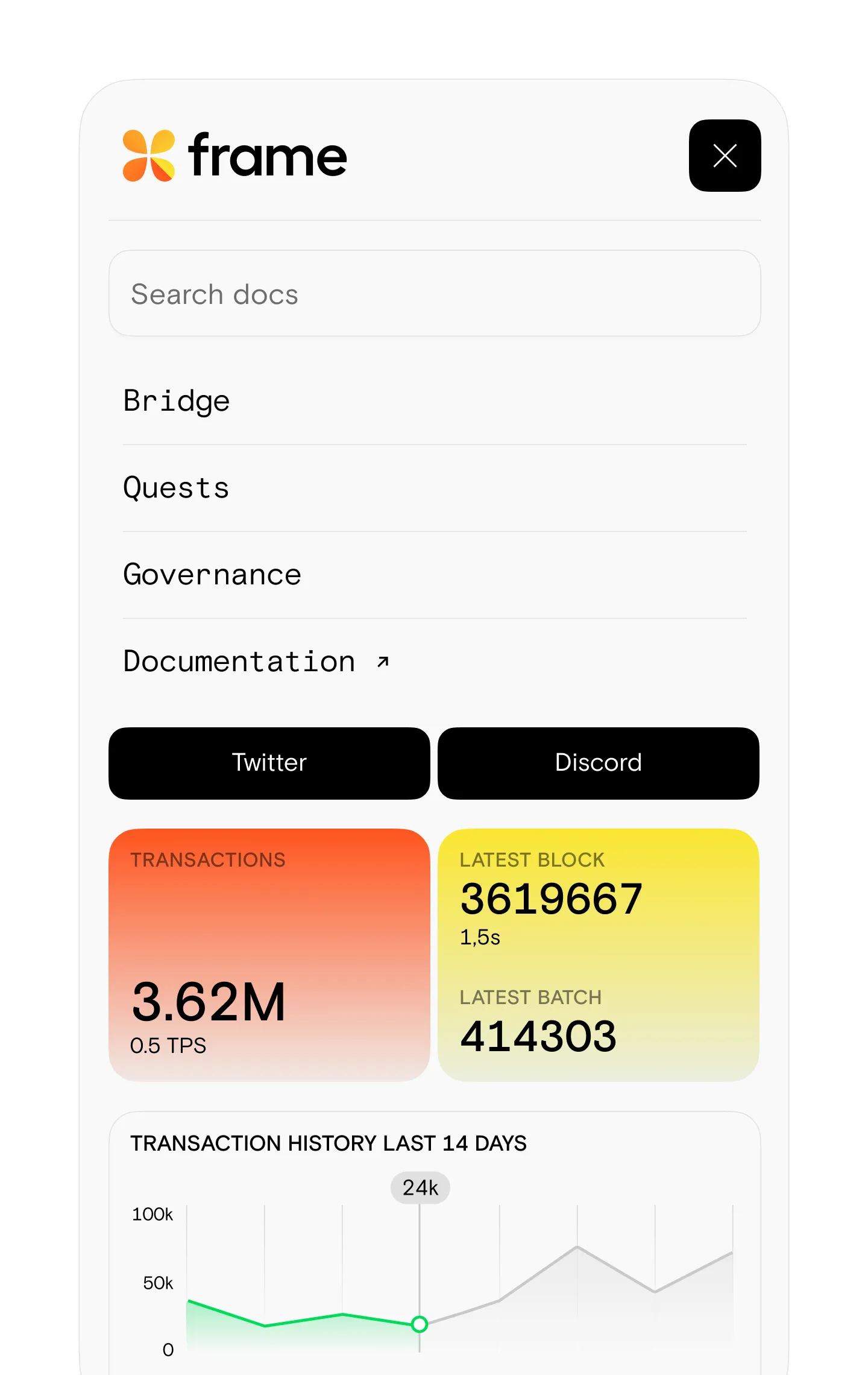The height and width of the screenshot is (1375, 868).
Task: Click the frame wordmark text
Action: click(x=268, y=156)
